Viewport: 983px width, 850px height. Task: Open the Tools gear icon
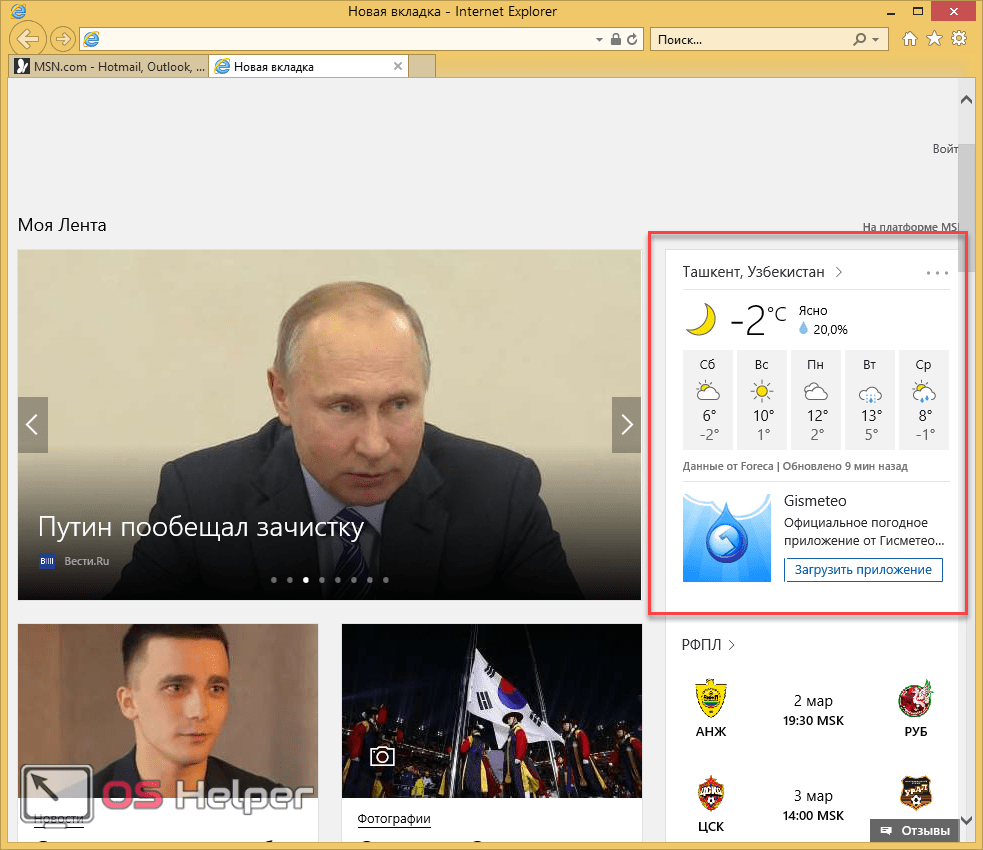[x=959, y=39]
